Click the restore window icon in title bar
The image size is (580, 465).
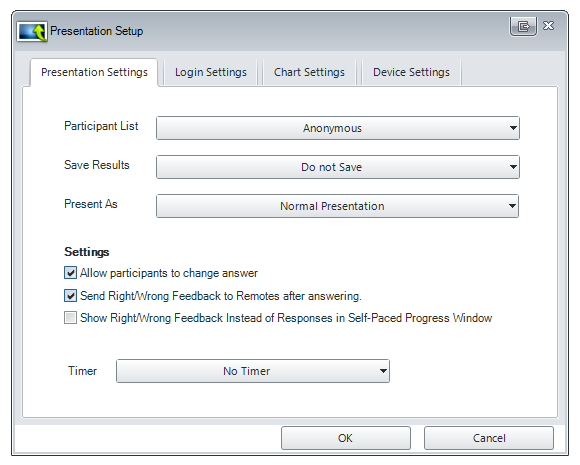(x=523, y=26)
